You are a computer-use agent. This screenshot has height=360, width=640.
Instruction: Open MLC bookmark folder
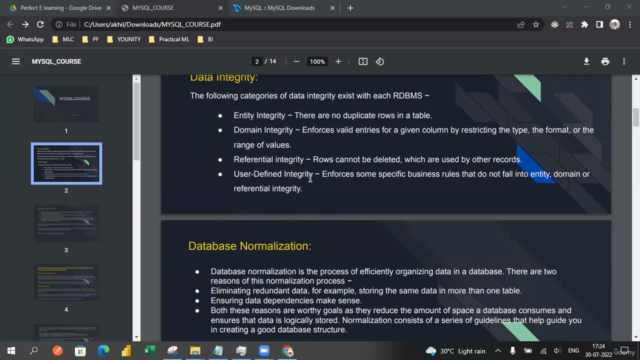[x=63, y=39]
